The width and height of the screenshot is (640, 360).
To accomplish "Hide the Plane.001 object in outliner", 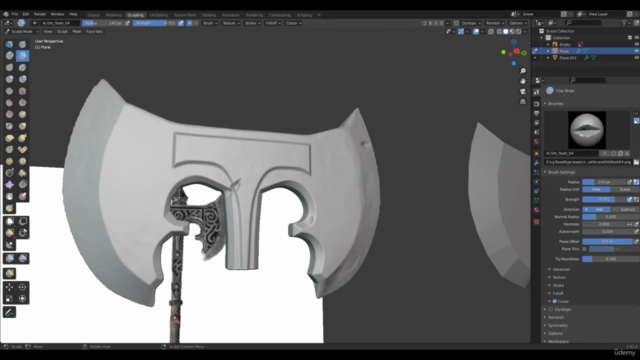I will [636, 58].
